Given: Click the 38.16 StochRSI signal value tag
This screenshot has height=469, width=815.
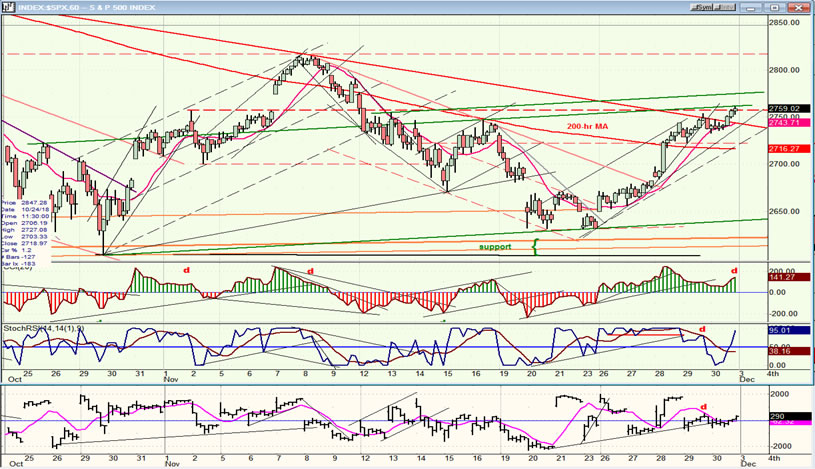Looking at the screenshot, I should click(788, 351).
